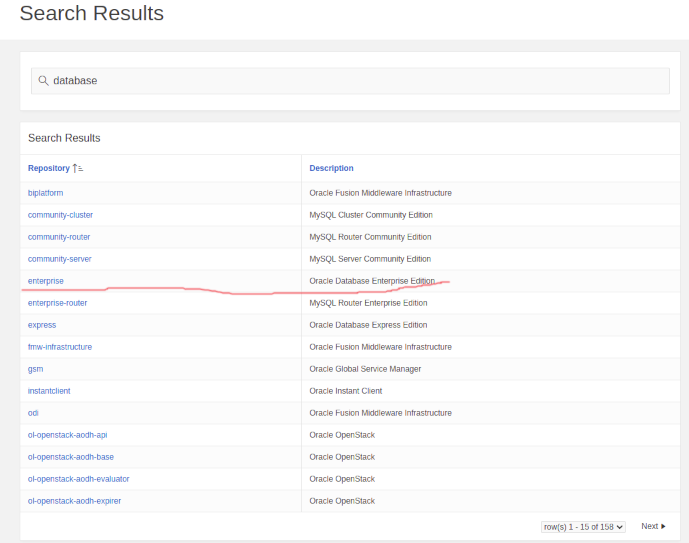Click the 'Search Results' panel heading
This screenshot has width=689, height=543.
(64, 138)
